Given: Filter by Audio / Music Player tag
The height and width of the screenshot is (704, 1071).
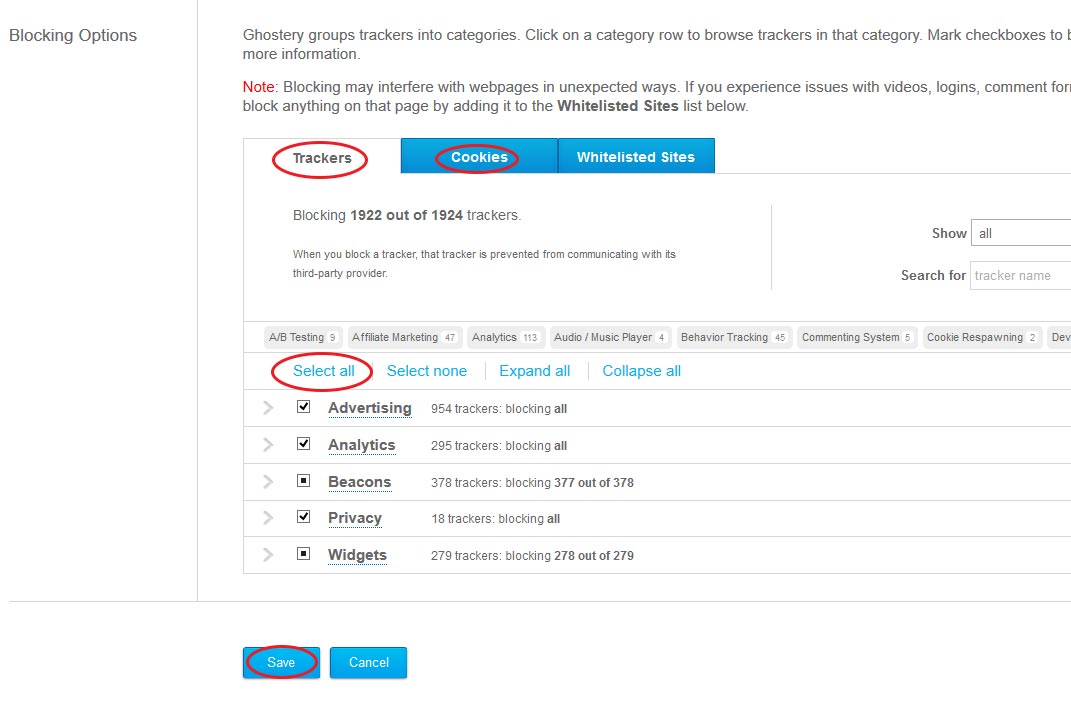Looking at the screenshot, I should pos(610,337).
